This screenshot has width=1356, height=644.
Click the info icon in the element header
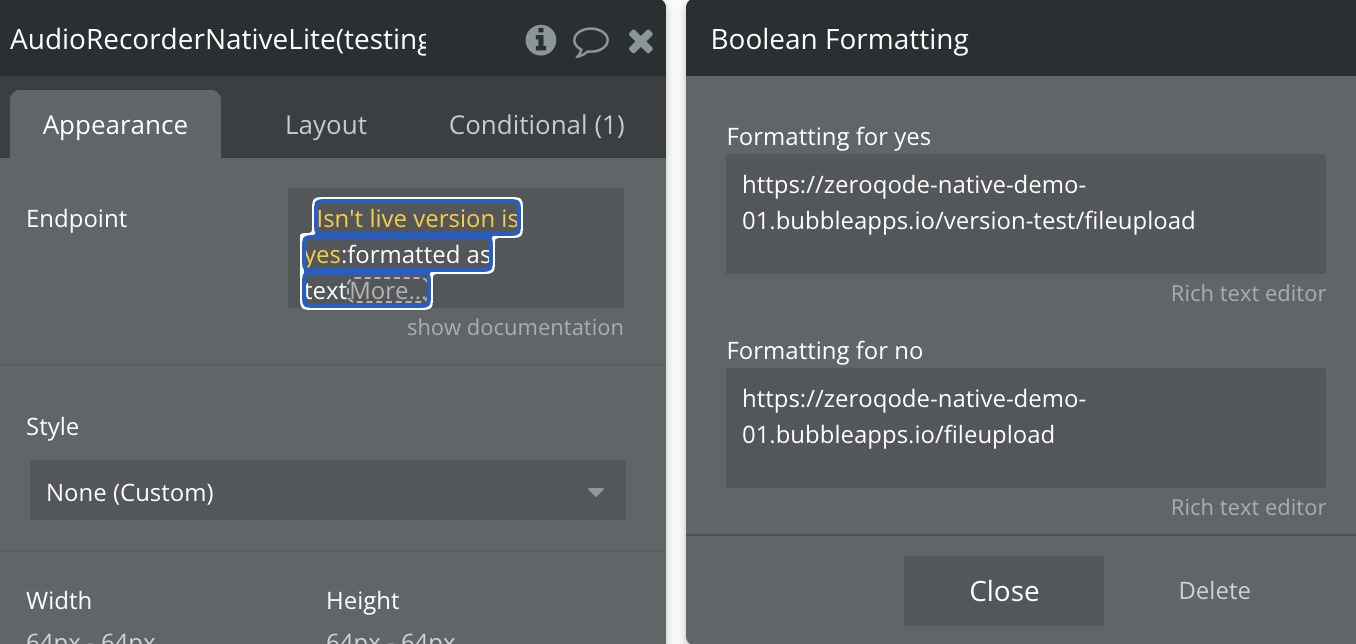point(541,40)
